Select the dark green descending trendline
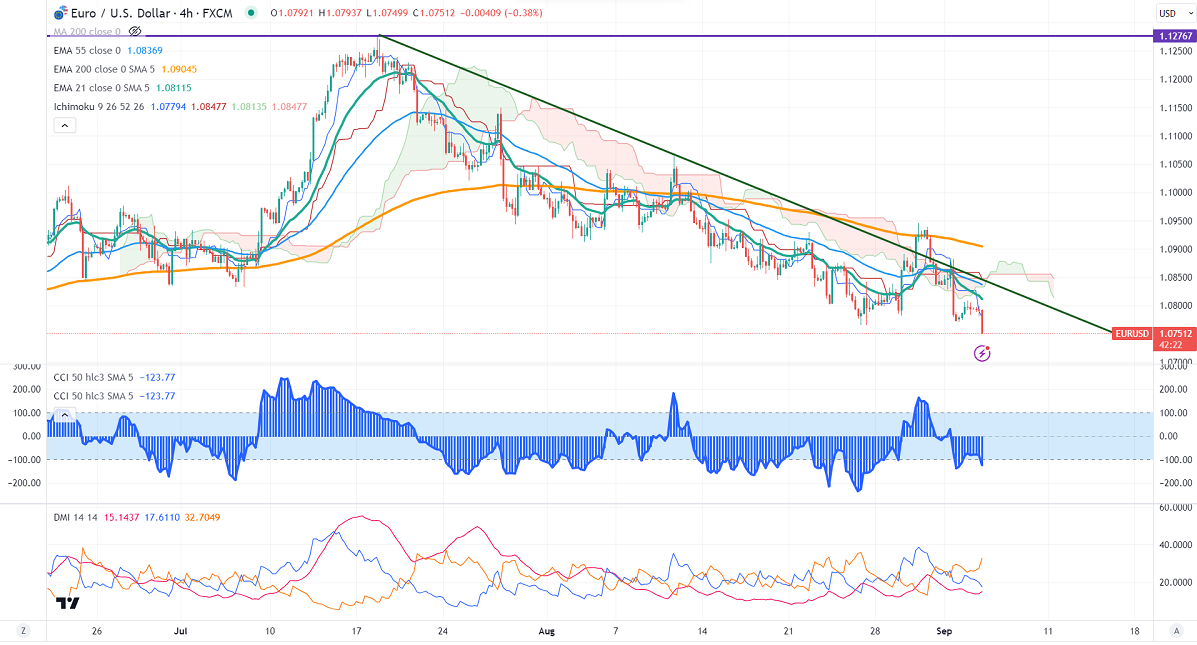Screen dimensions: 1197x645 (745, 183)
